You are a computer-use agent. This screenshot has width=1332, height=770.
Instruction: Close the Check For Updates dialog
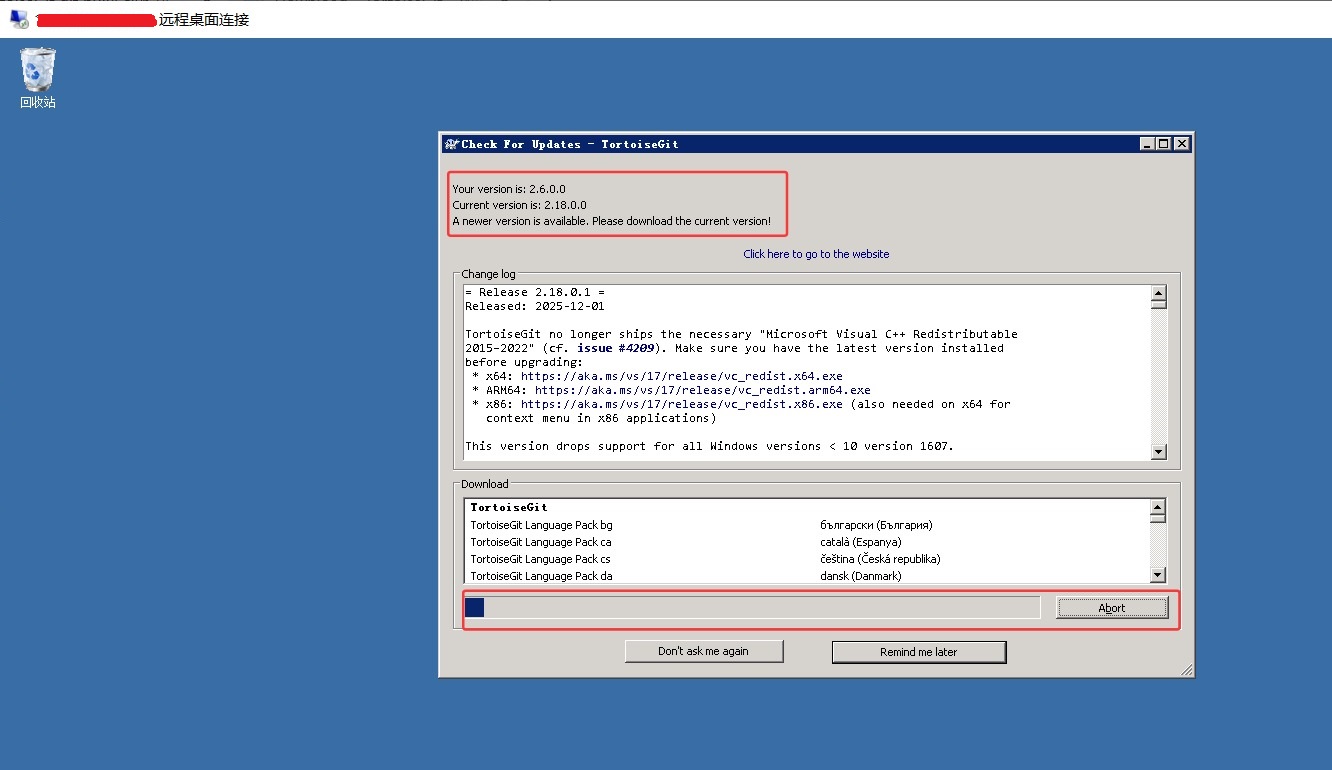[x=1181, y=144]
